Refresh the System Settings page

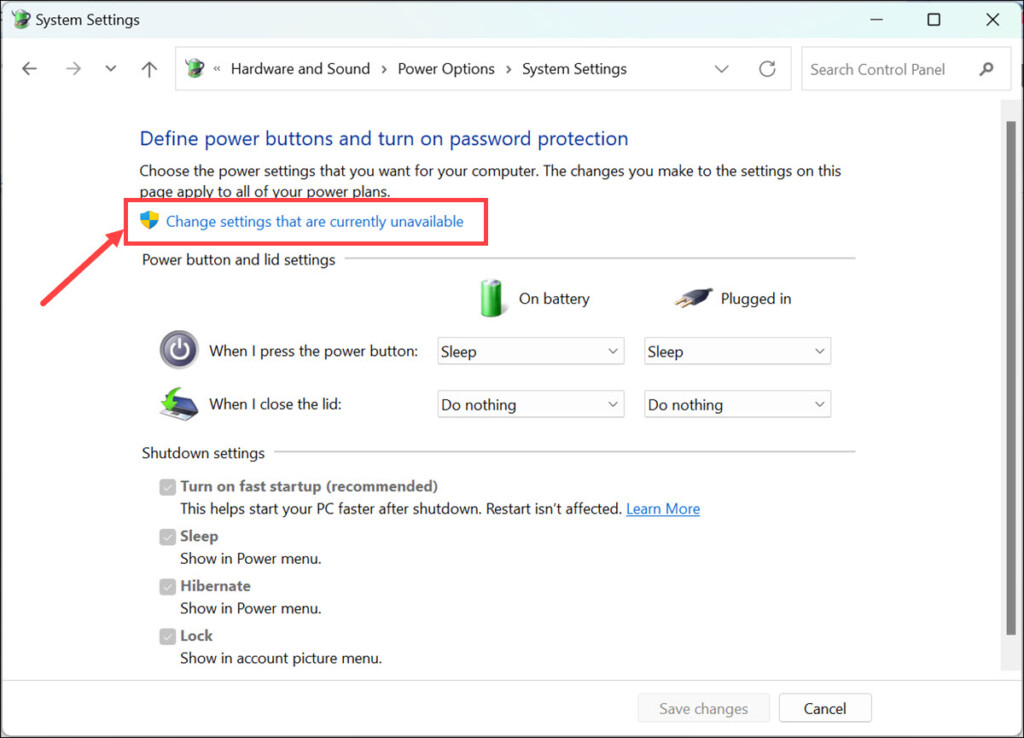point(767,69)
